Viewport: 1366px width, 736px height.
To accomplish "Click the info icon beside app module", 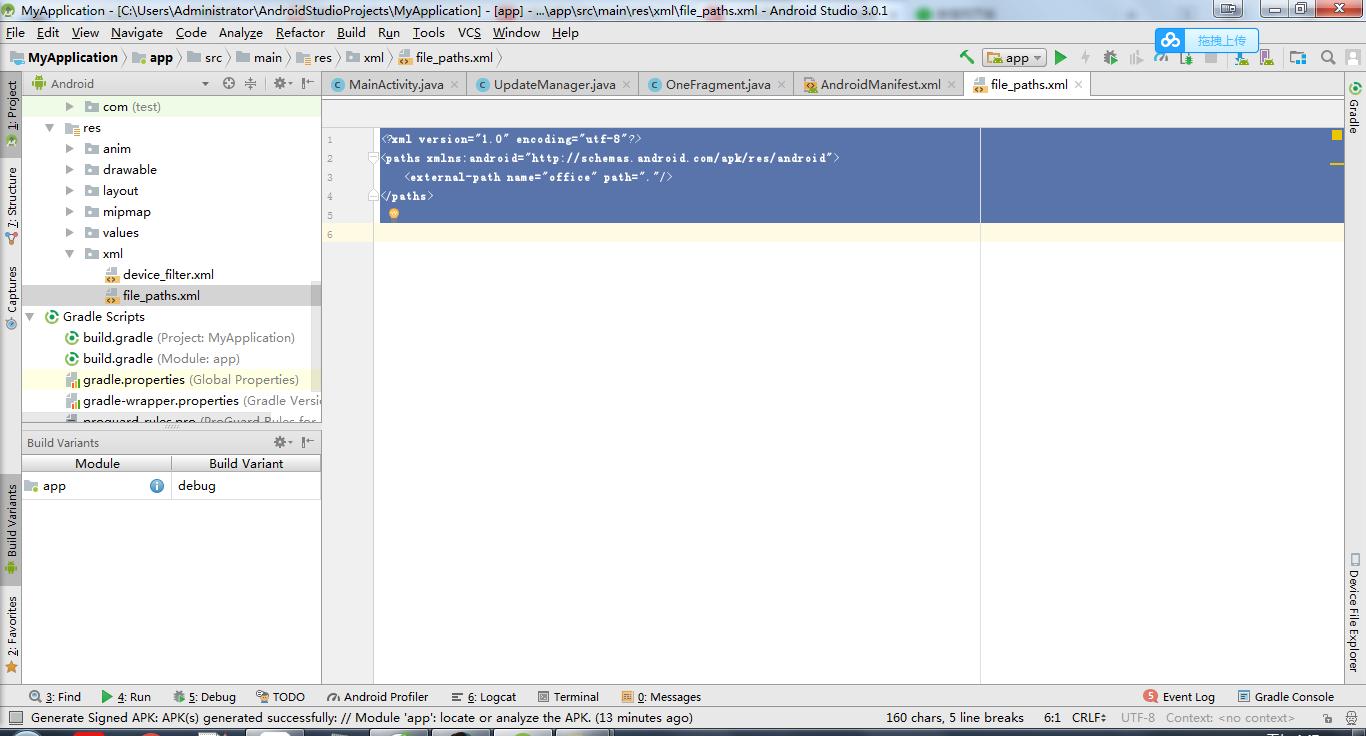I will pyautogui.click(x=157, y=486).
